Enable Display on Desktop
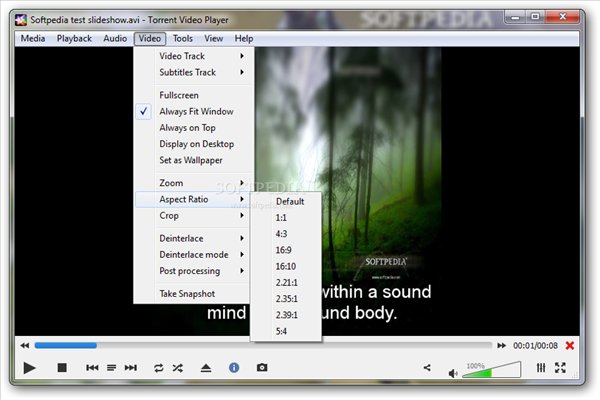This screenshot has width=600, height=400. pos(193,144)
